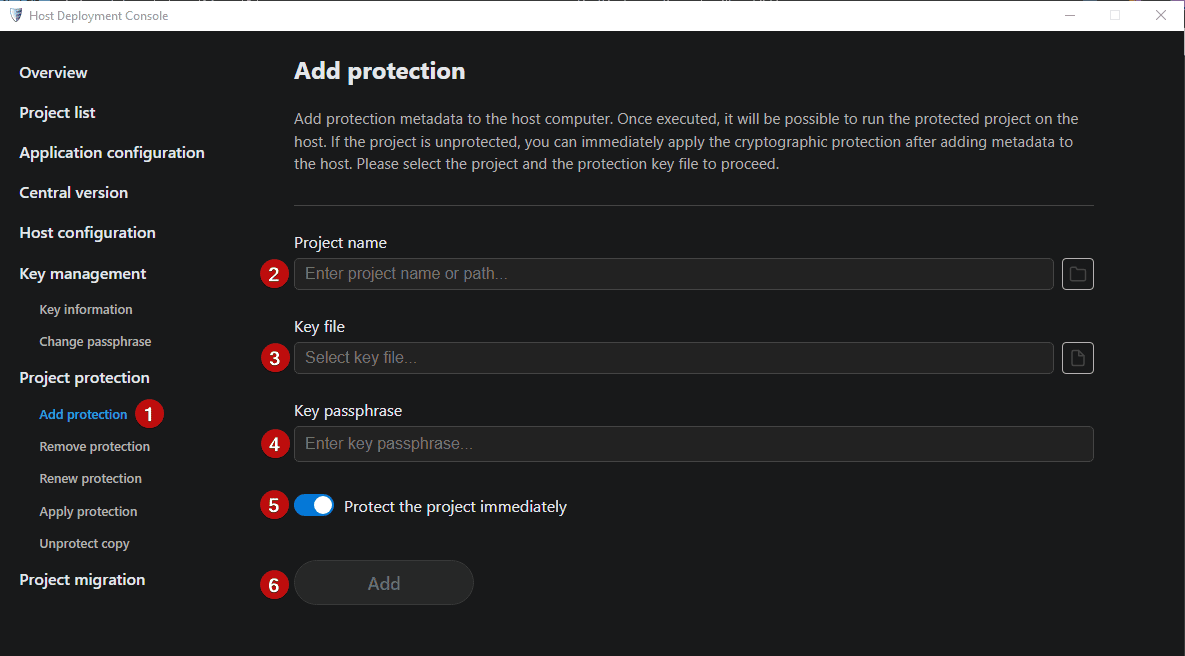The image size is (1185, 656).
Task: Expand Key management section
Action: pyautogui.click(x=82, y=274)
